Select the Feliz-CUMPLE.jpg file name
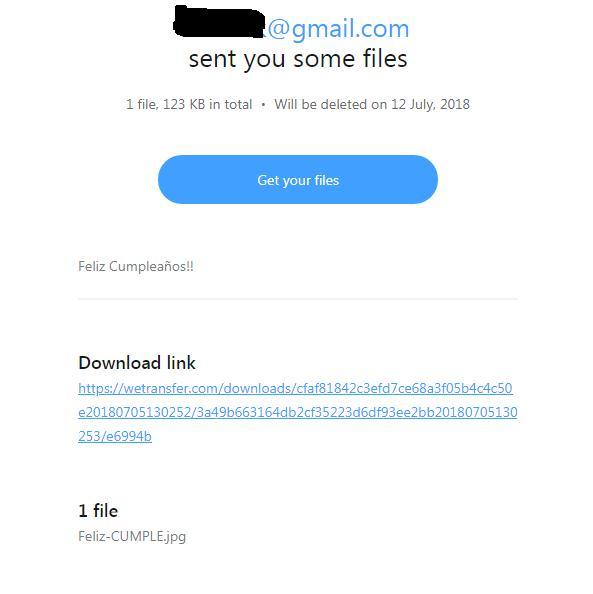The width and height of the screenshot is (593, 594). (x=132, y=536)
